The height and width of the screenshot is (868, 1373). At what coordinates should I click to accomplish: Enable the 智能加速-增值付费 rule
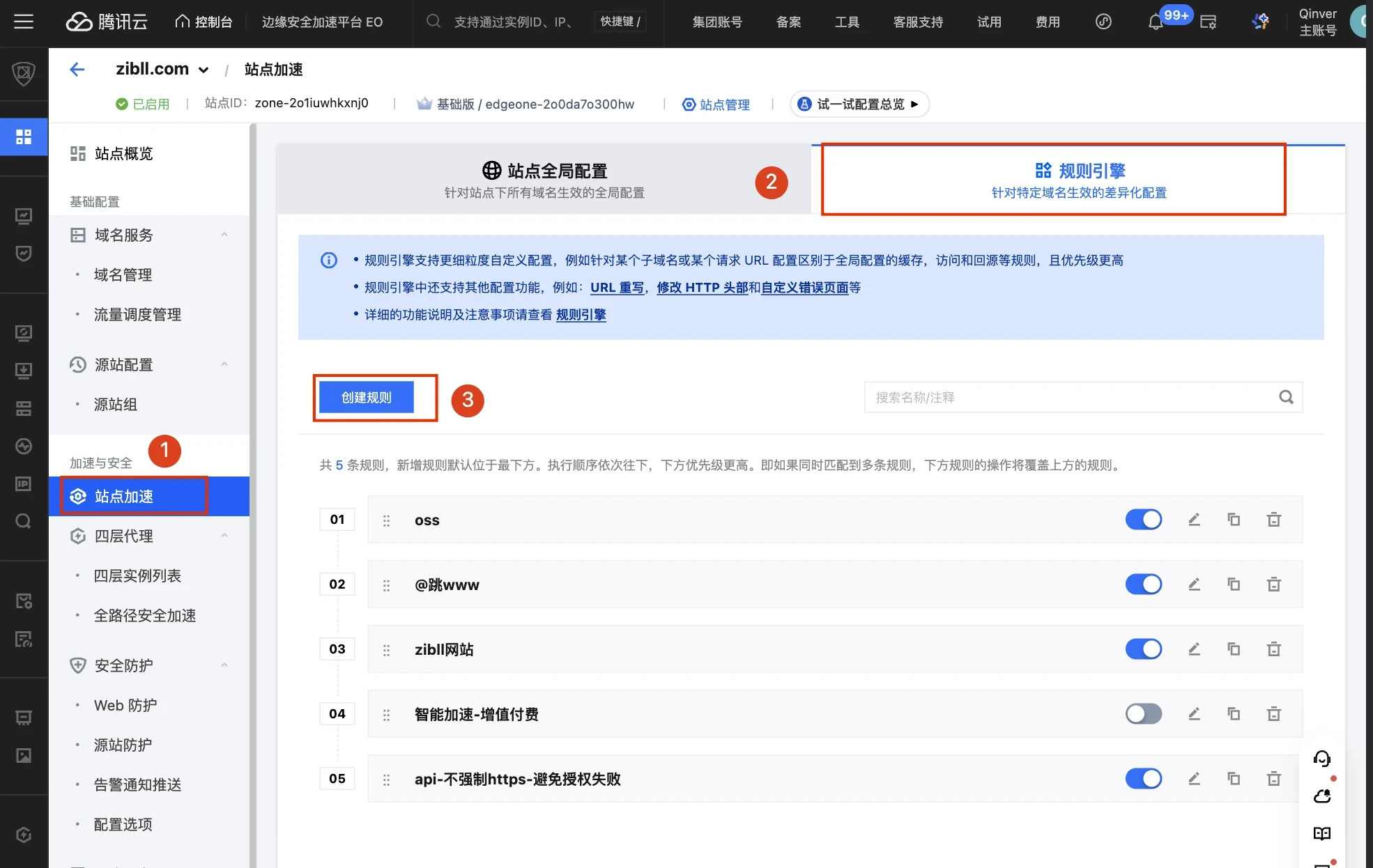1144,713
